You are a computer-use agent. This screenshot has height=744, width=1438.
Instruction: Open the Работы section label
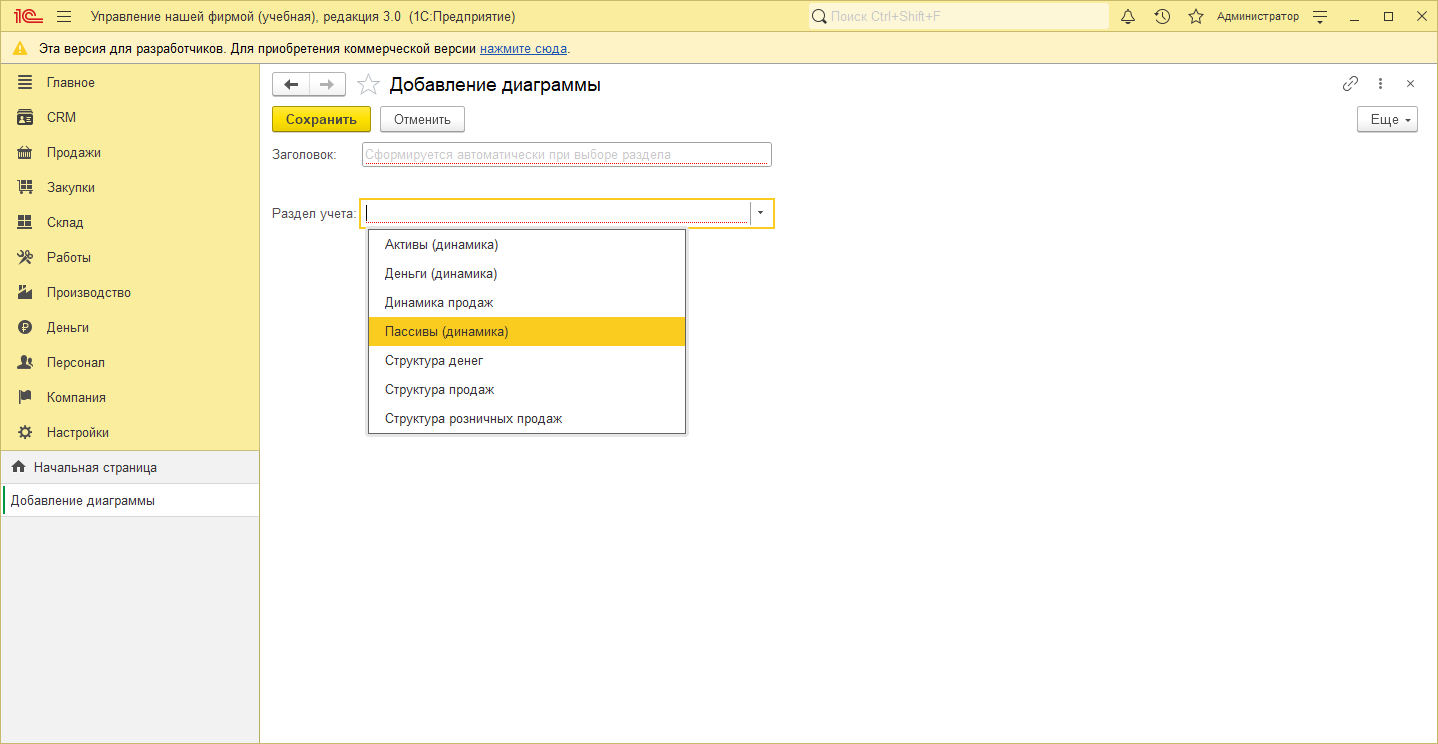click(x=69, y=257)
